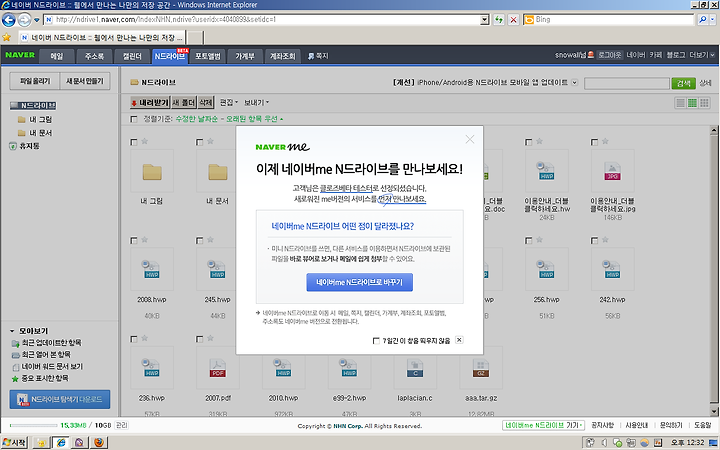The height and width of the screenshot is (450, 720).
Task: Stop loading with the red X icon
Action: tap(513, 20)
